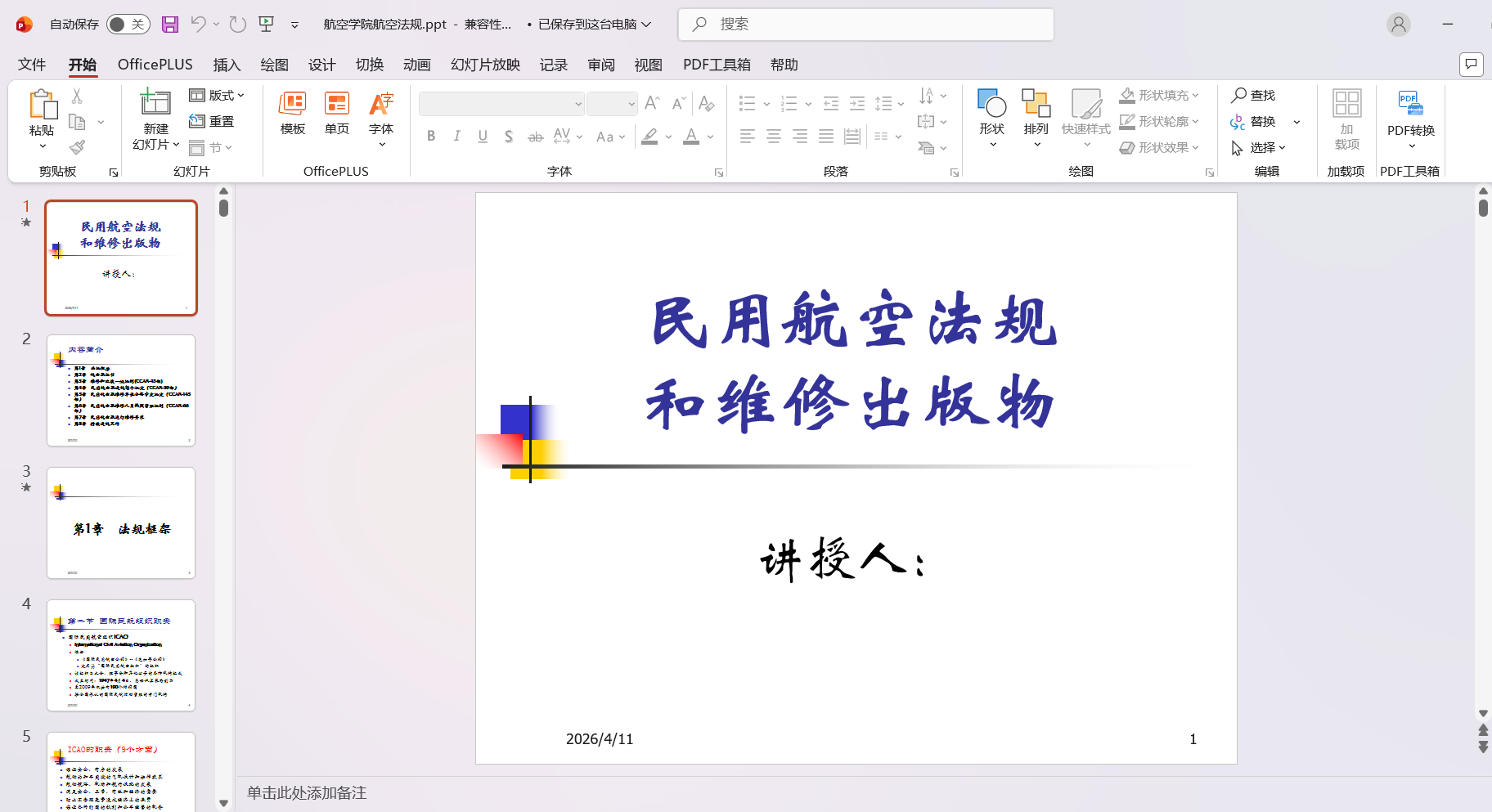This screenshot has height=812, width=1492.
Task: Open the font size combo box
Action: point(612,104)
